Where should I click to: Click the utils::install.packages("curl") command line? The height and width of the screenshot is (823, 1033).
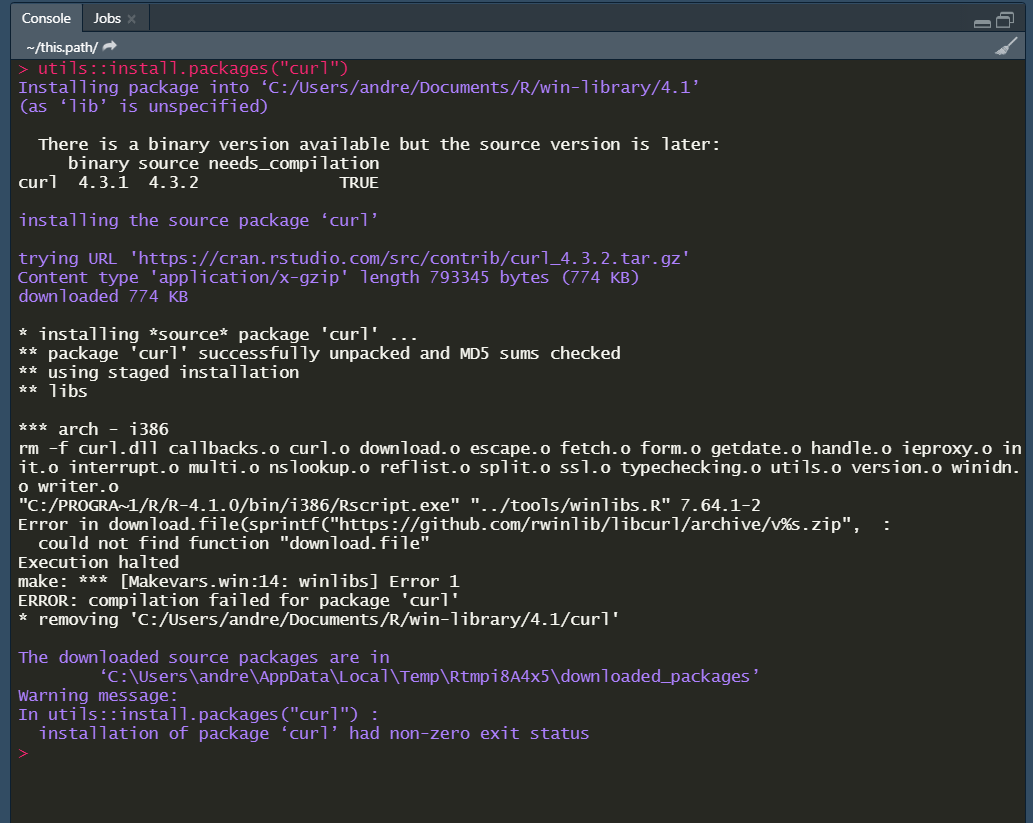click(184, 69)
